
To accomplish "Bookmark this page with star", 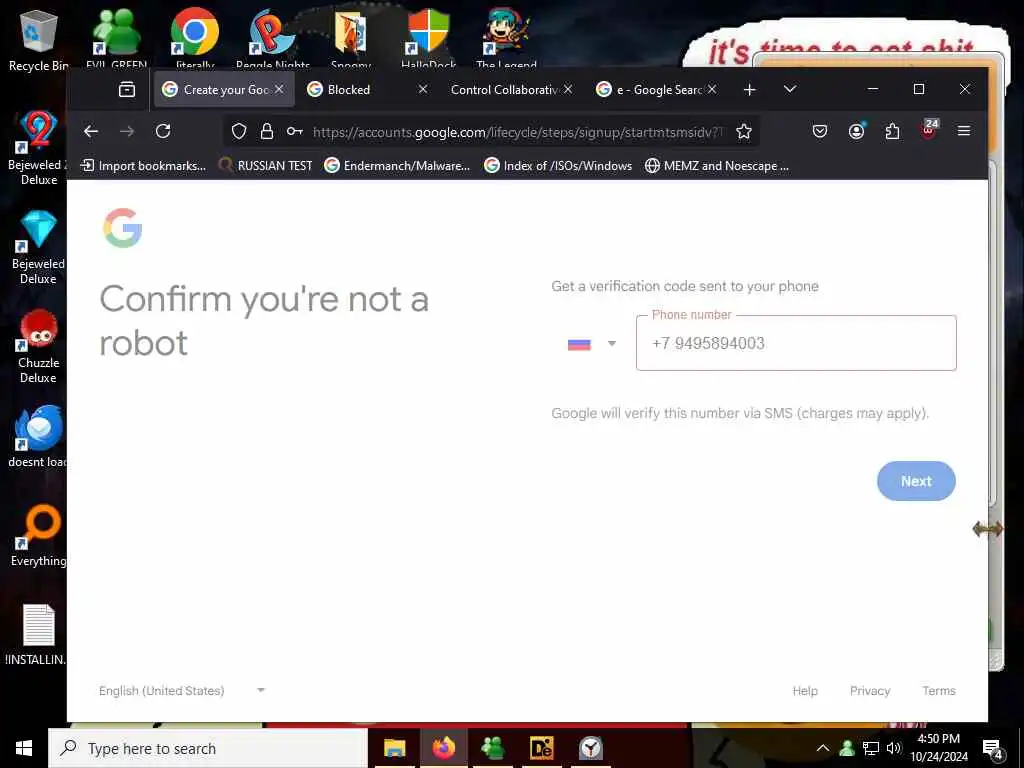I will pos(743,131).
